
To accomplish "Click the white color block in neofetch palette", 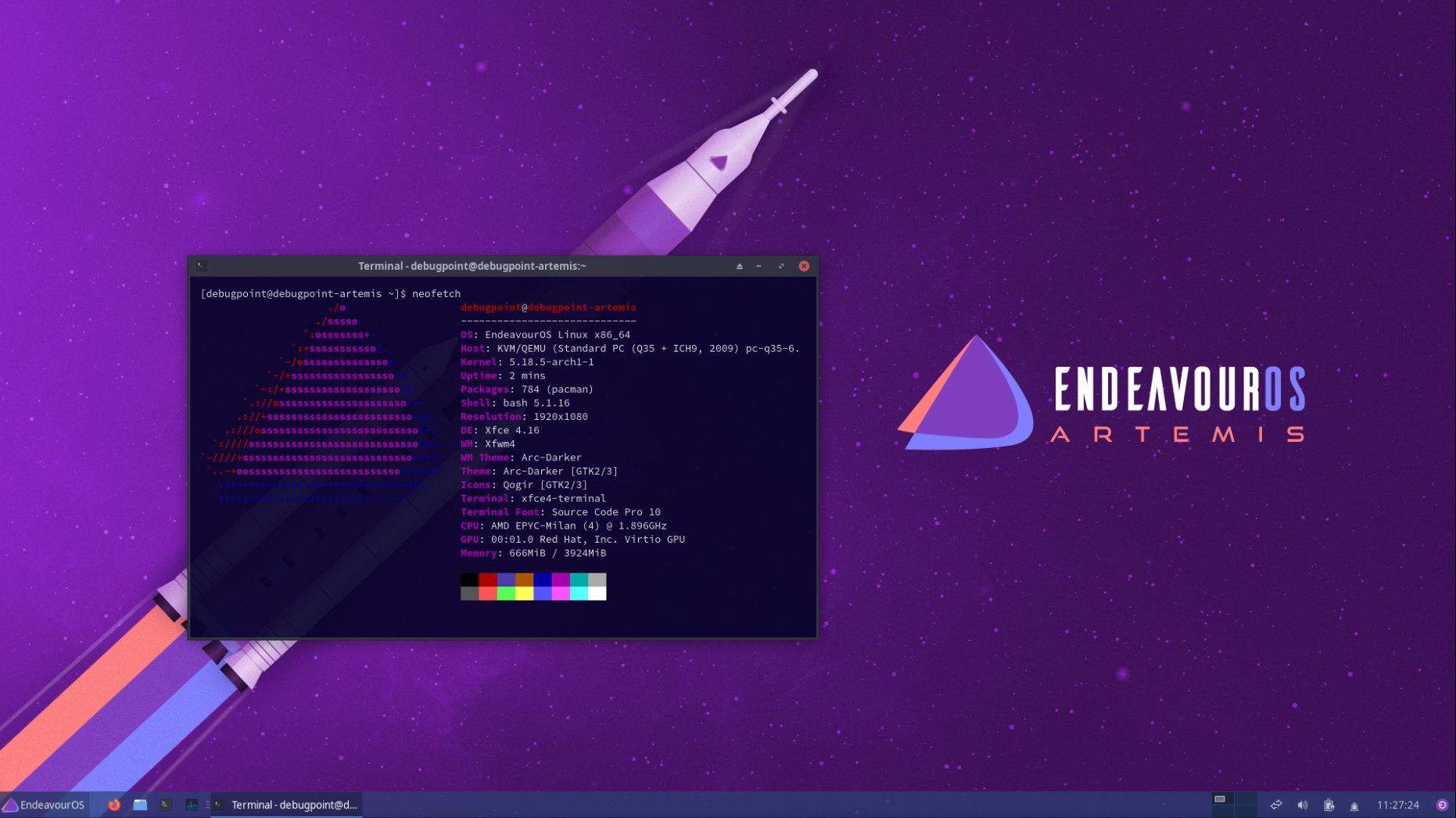I will pyautogui.click(x=597, y=594).
